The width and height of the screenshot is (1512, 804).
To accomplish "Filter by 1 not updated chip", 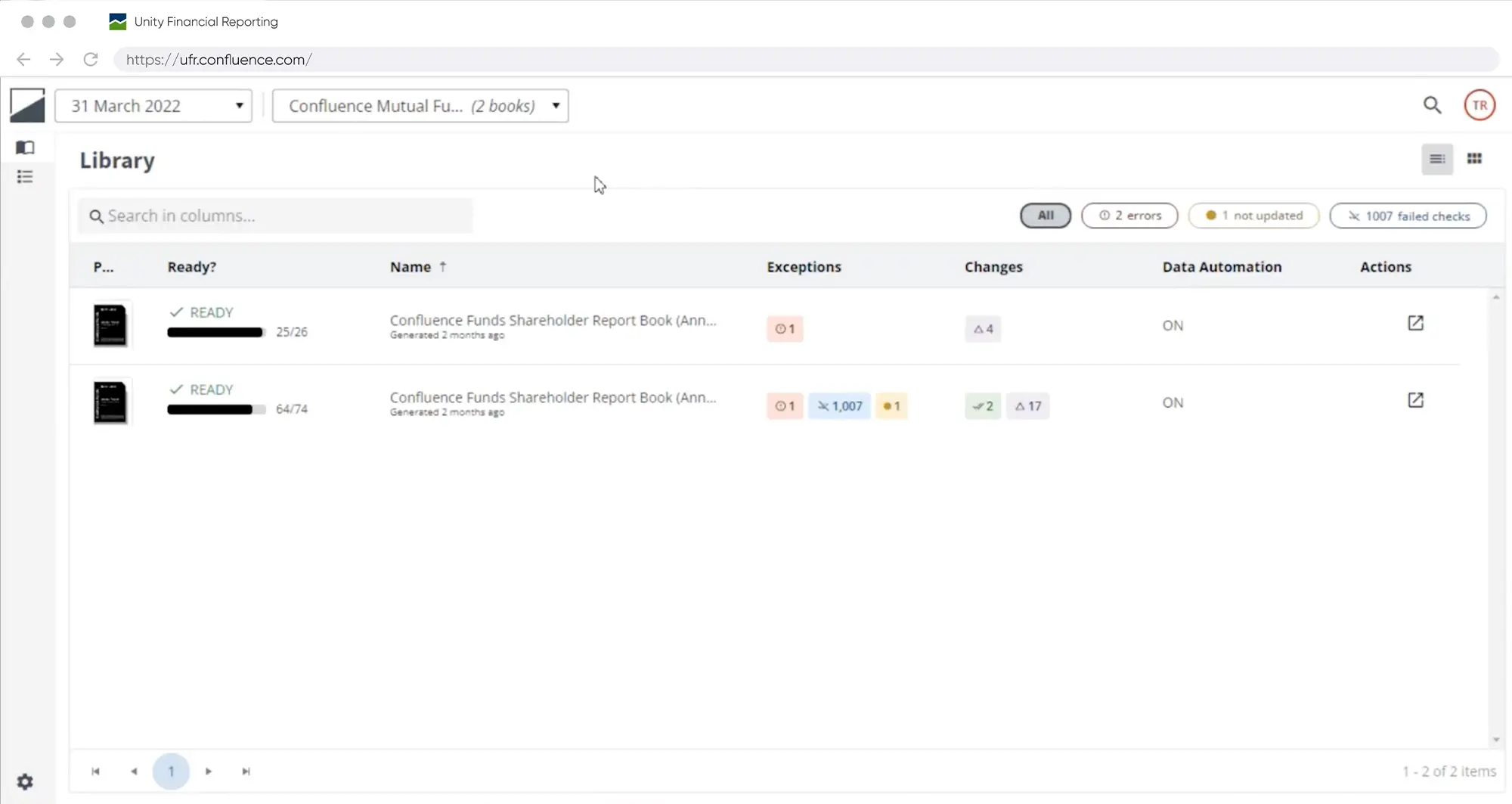I will 1253,216.
